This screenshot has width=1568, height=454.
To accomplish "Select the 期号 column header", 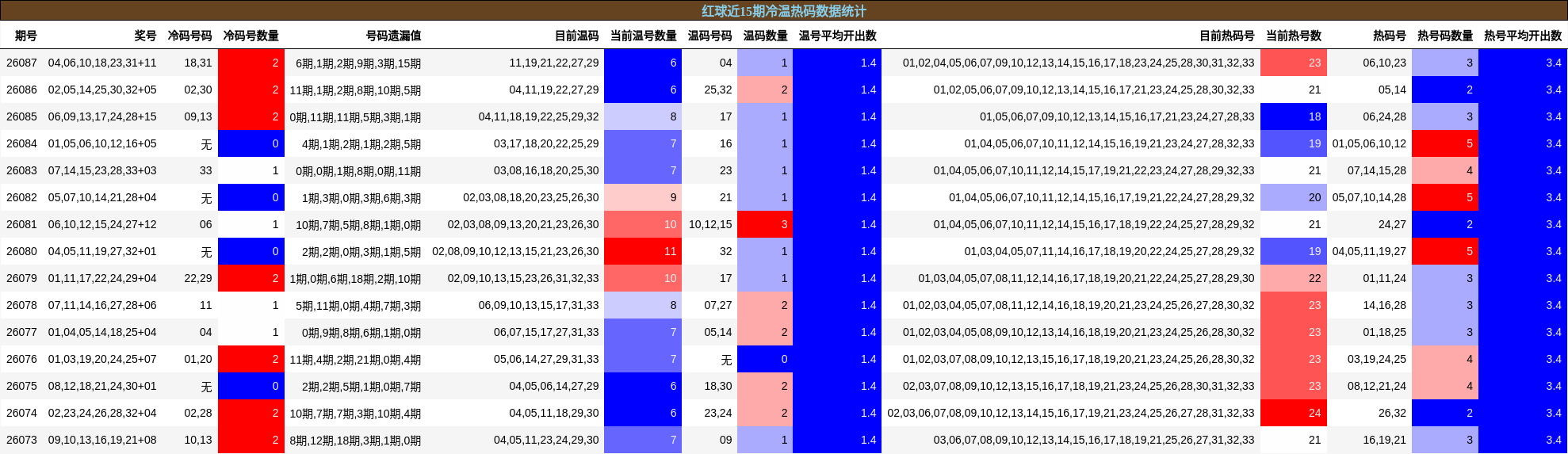I will click(26, 36).
